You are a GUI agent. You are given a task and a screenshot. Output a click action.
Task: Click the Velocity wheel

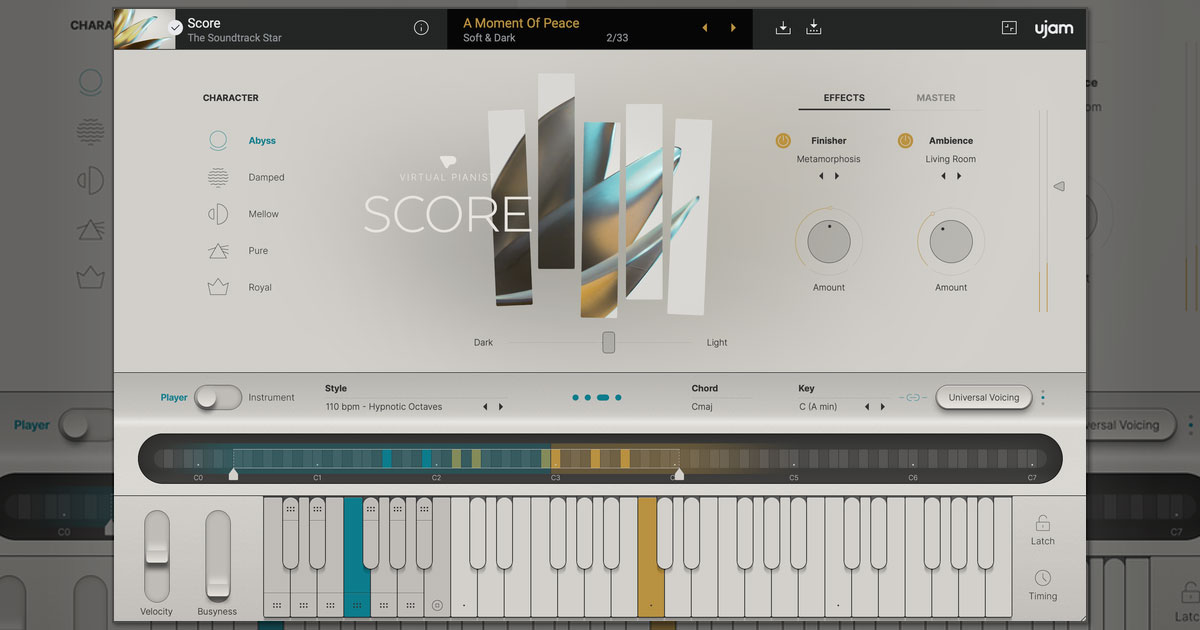157,555
